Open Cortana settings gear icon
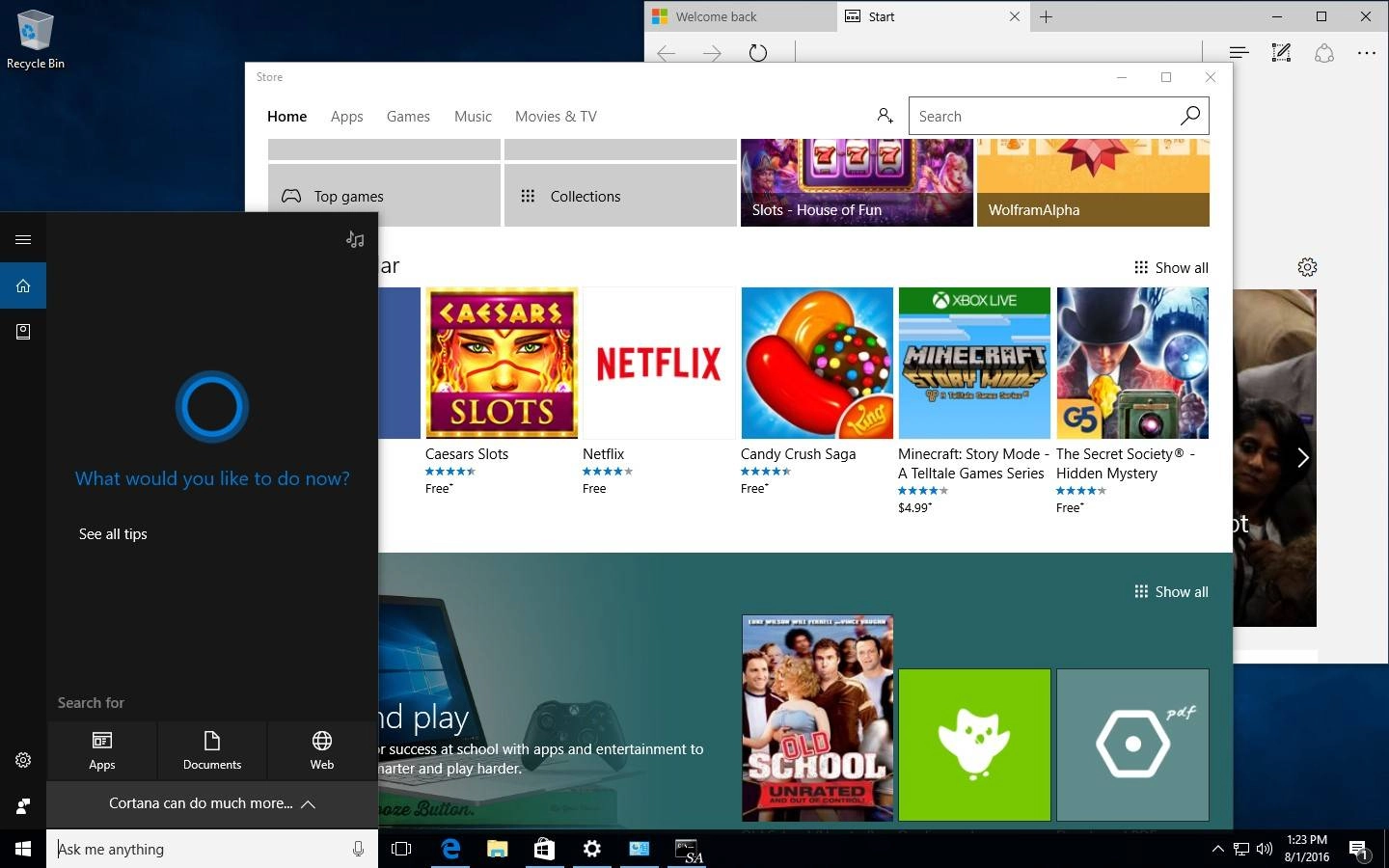The image size is (1389, 868). [x=23, y=760]
